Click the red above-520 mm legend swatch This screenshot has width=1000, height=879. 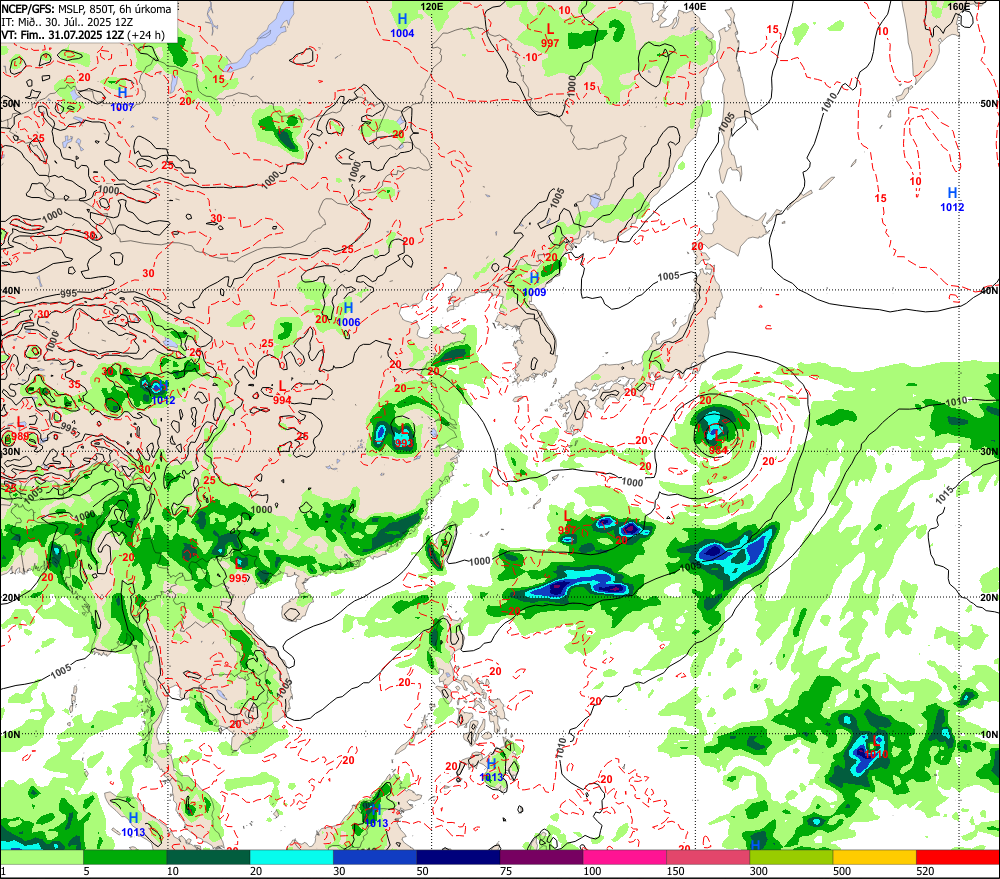click(x=958, y=857)
